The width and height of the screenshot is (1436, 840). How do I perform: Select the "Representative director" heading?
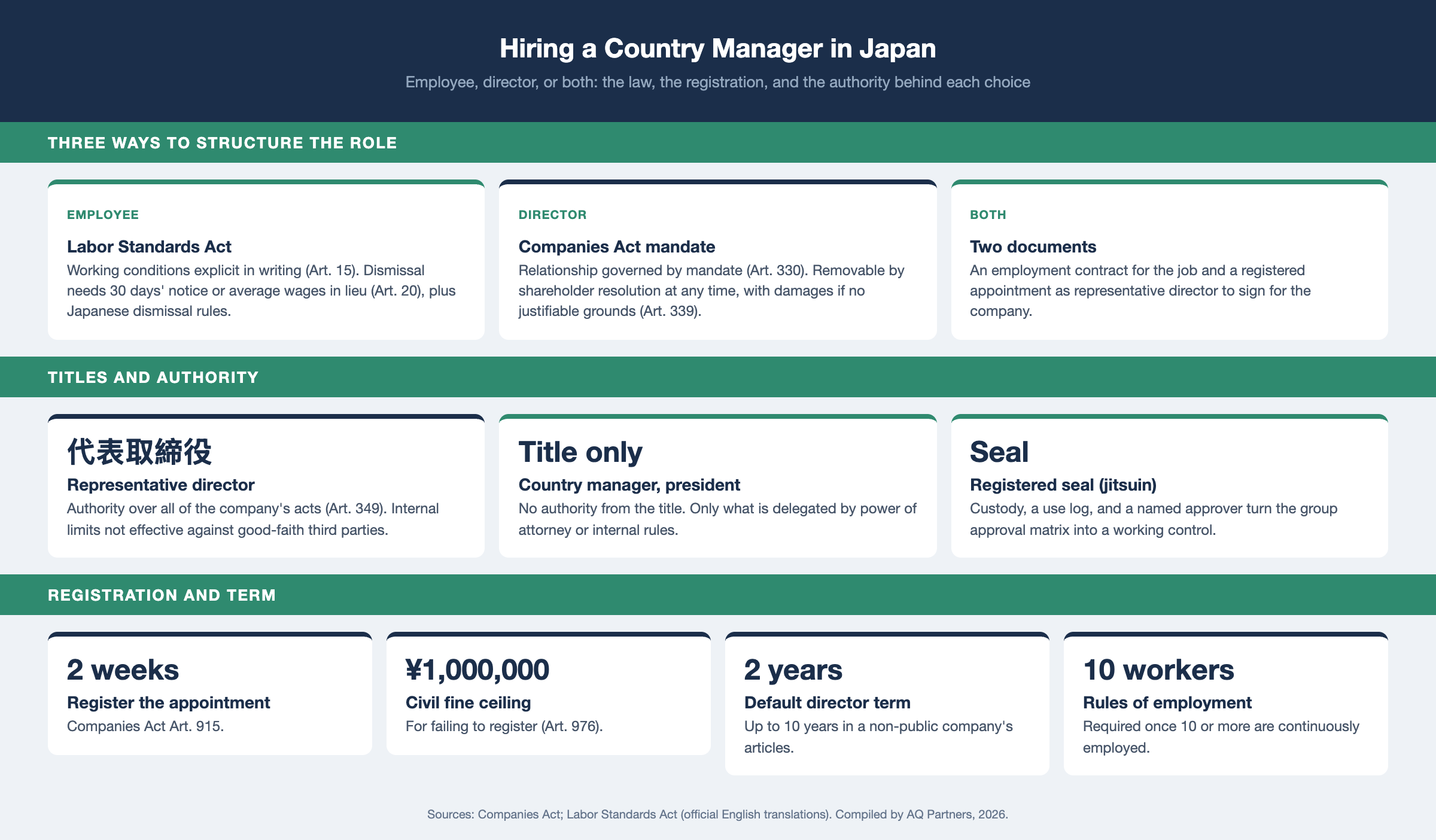pyautogui.click(x=160, y=485)
